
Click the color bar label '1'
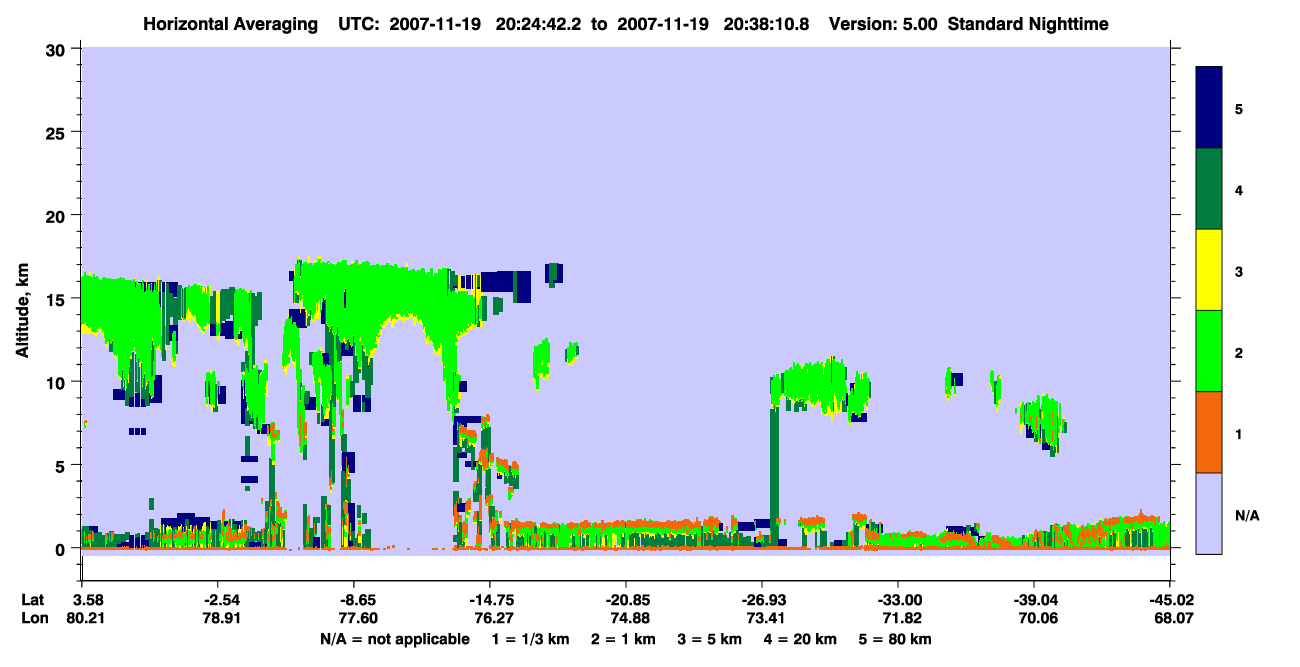(1239, 434)
